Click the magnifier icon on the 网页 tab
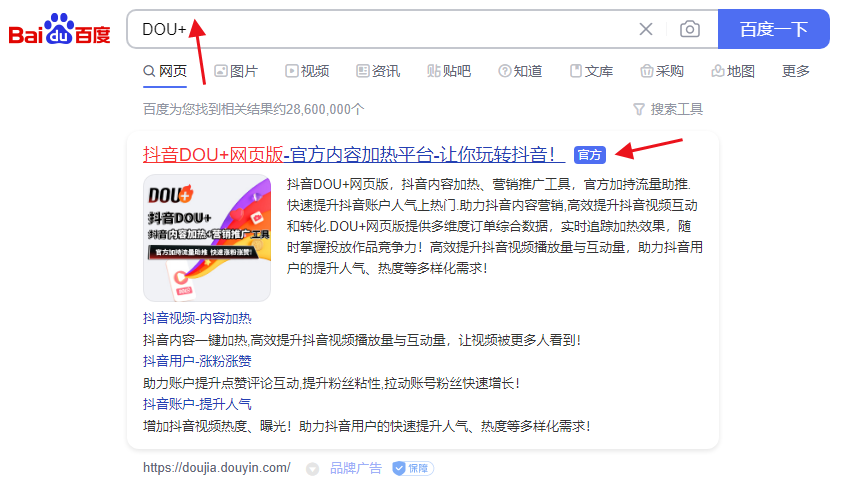Screen dimensions: 850x480 click(x=149, y=71)
